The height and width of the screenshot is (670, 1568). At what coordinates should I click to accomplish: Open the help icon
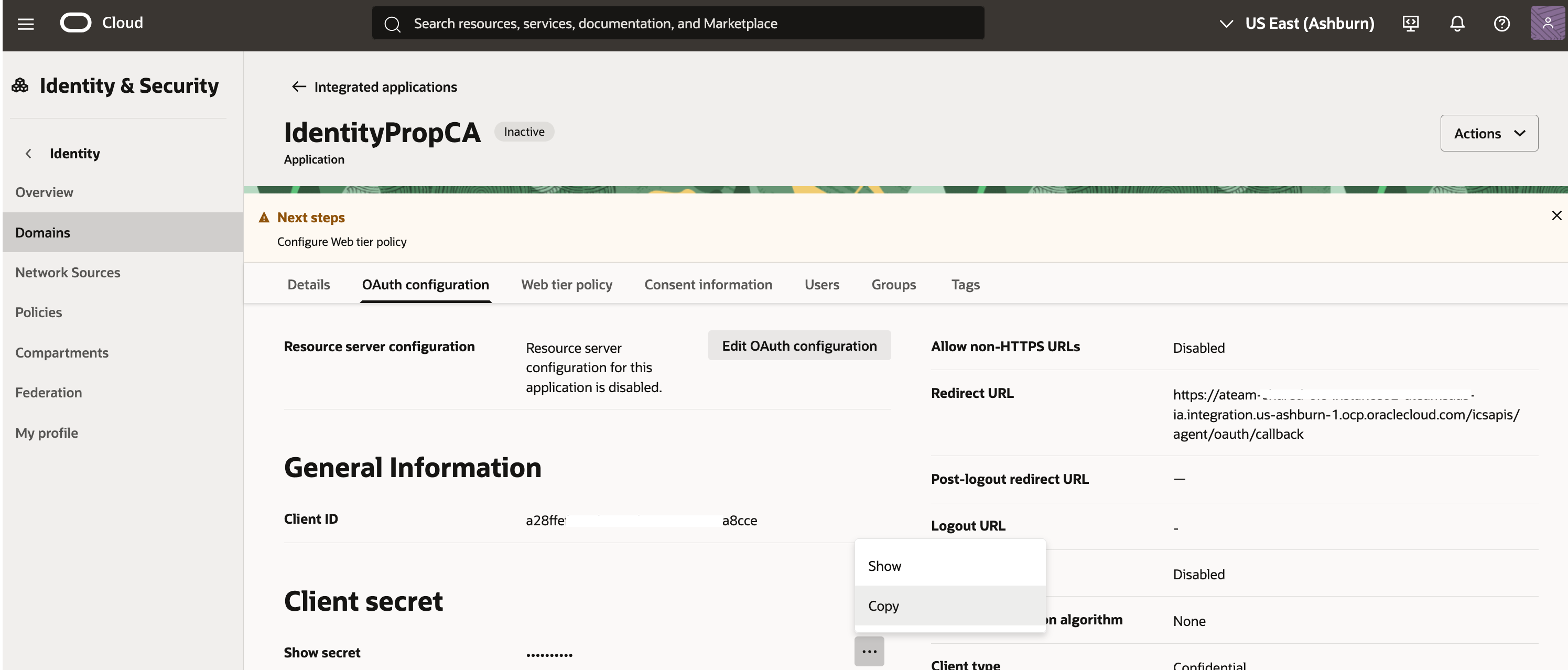(1501, 24)
